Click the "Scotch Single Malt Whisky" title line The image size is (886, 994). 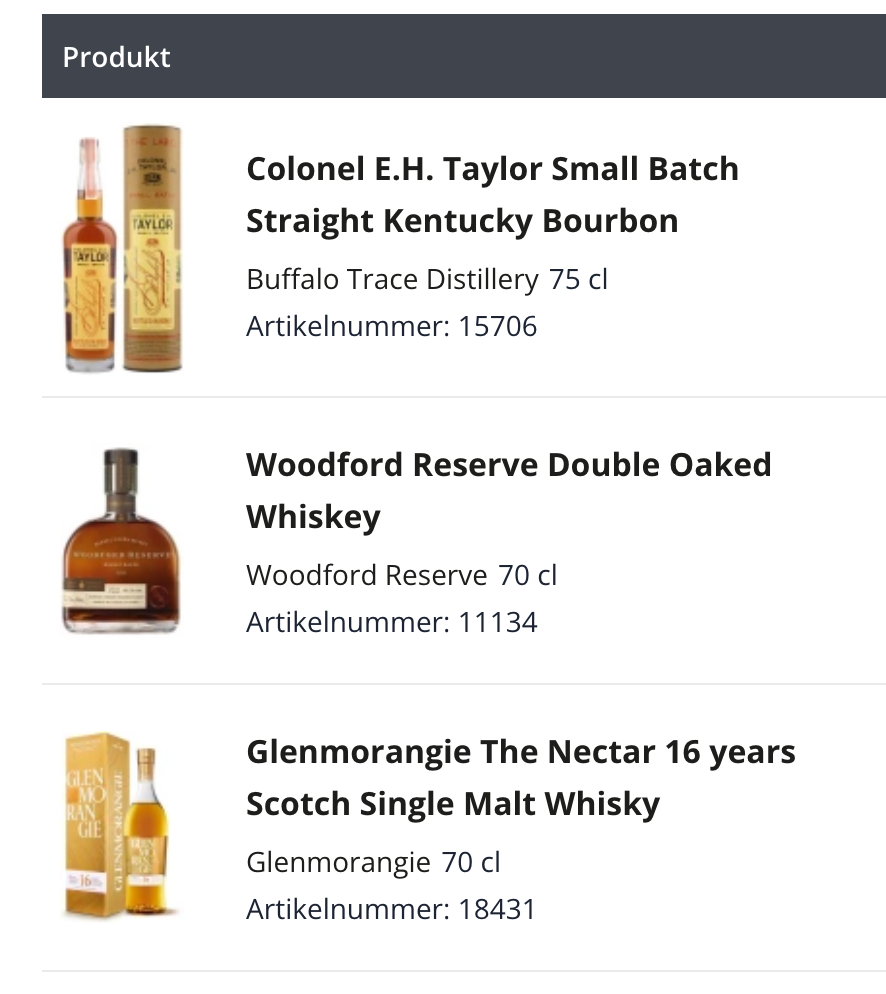[x=452, y=804]
